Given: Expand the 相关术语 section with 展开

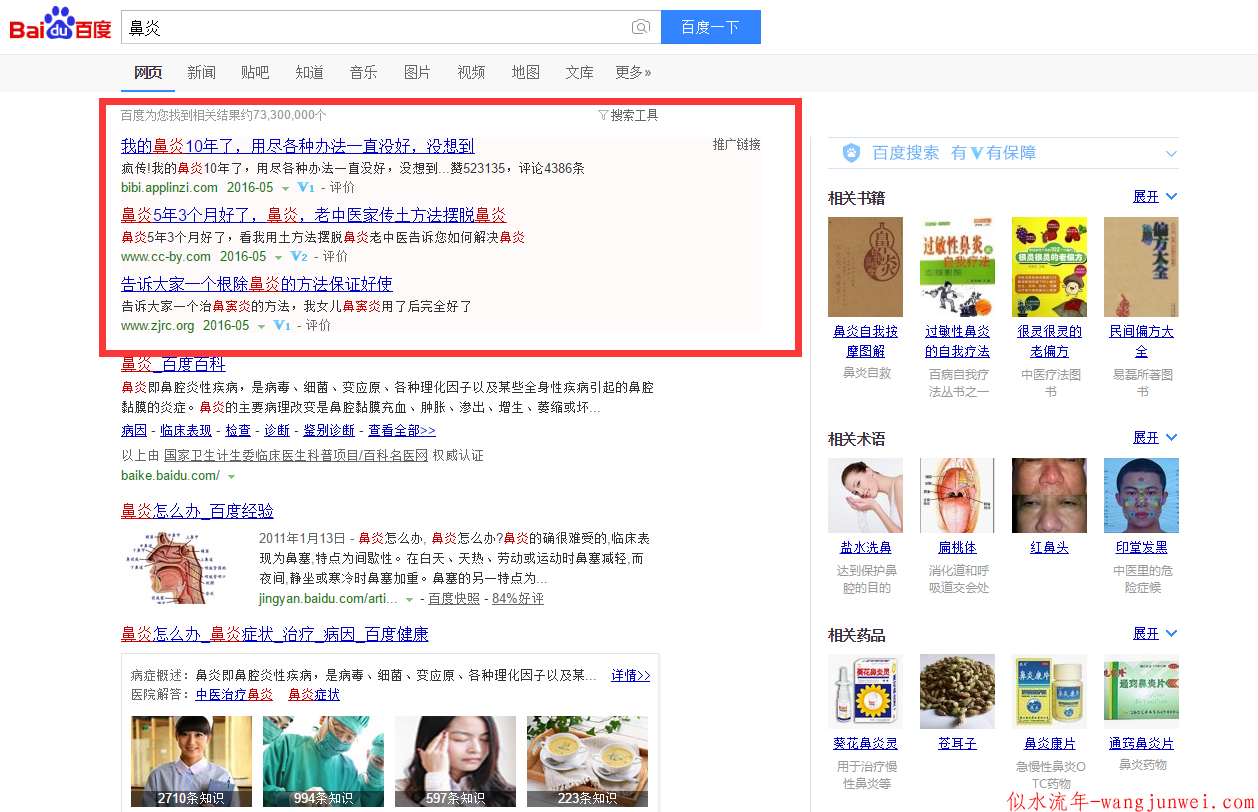Looking at the screenshot, I should [x=1155, y=438].
